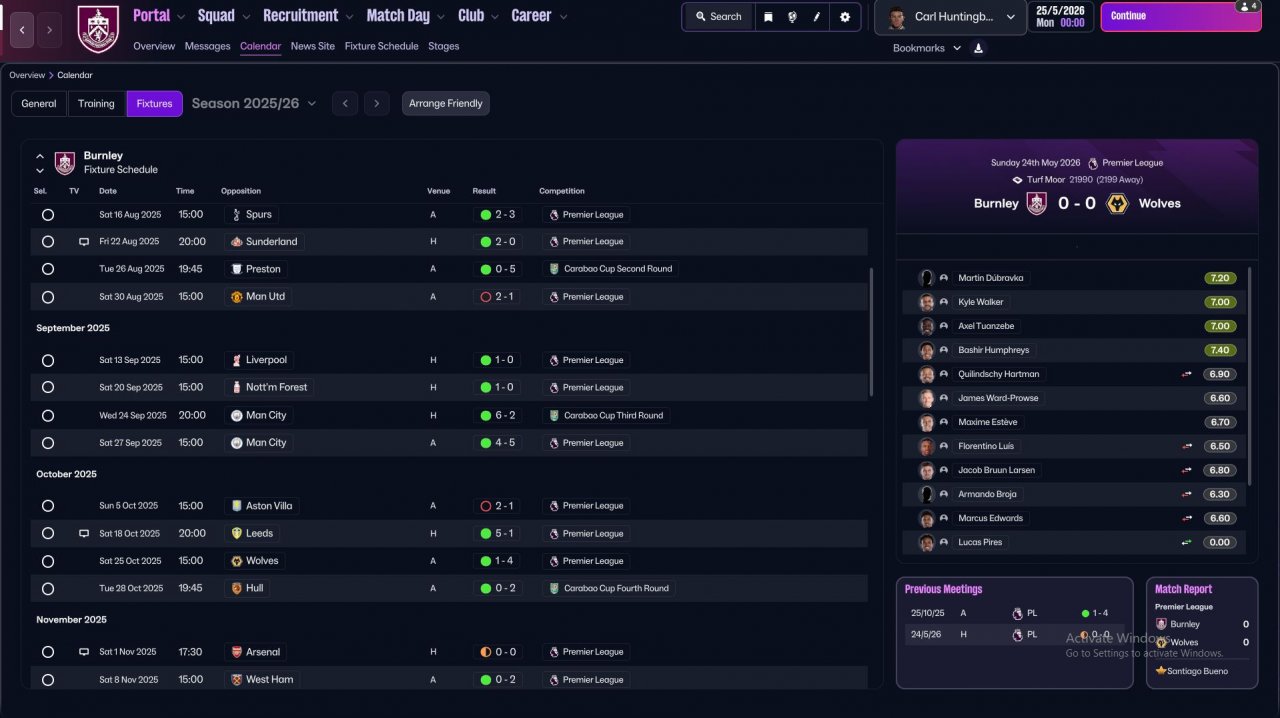This screenshot has width=1280, height=718.
Task: Click TV icon on the Arsenal row
Action: [x=84, y=652]
